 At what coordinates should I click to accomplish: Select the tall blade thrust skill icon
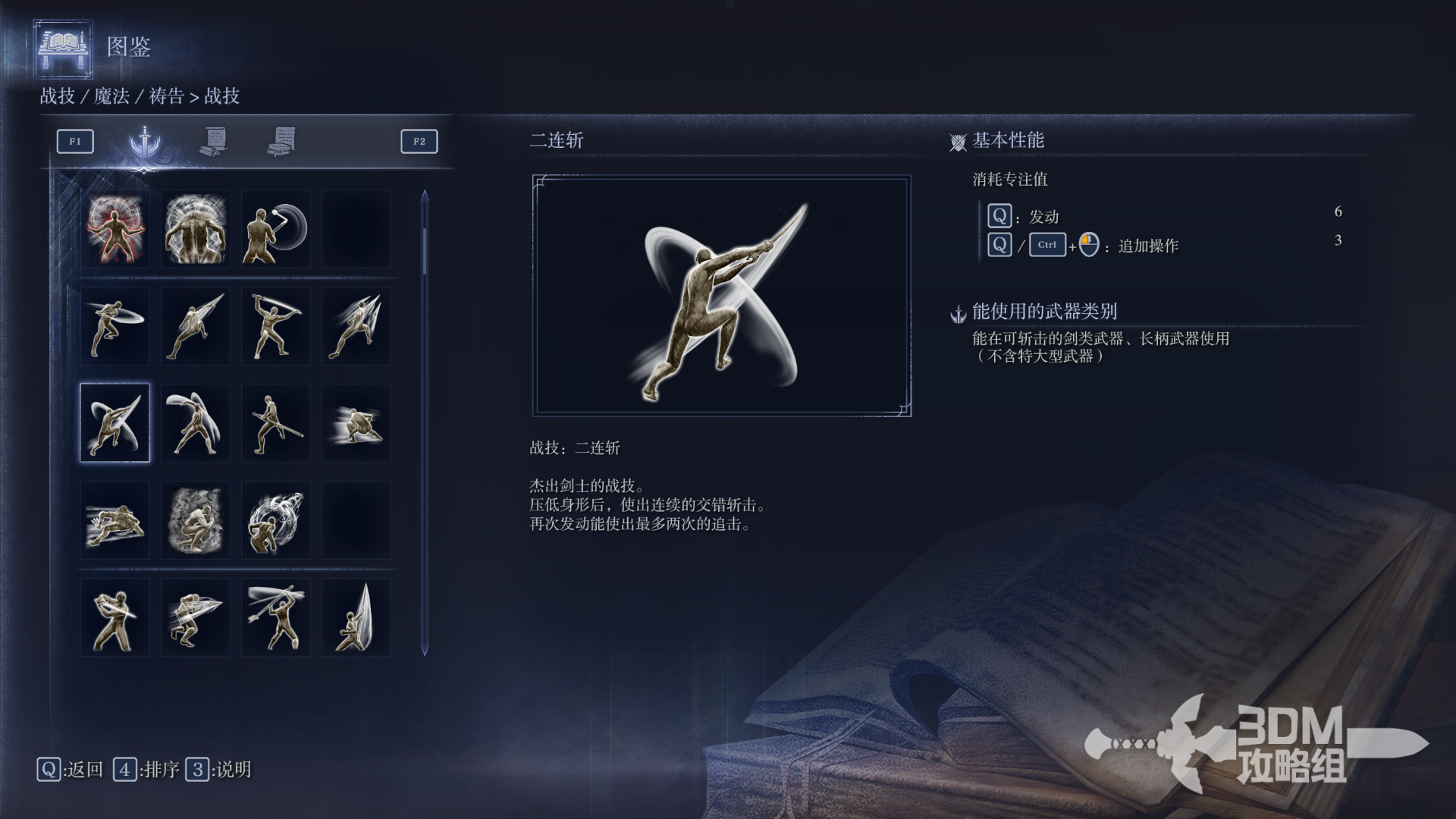[356, 617]
